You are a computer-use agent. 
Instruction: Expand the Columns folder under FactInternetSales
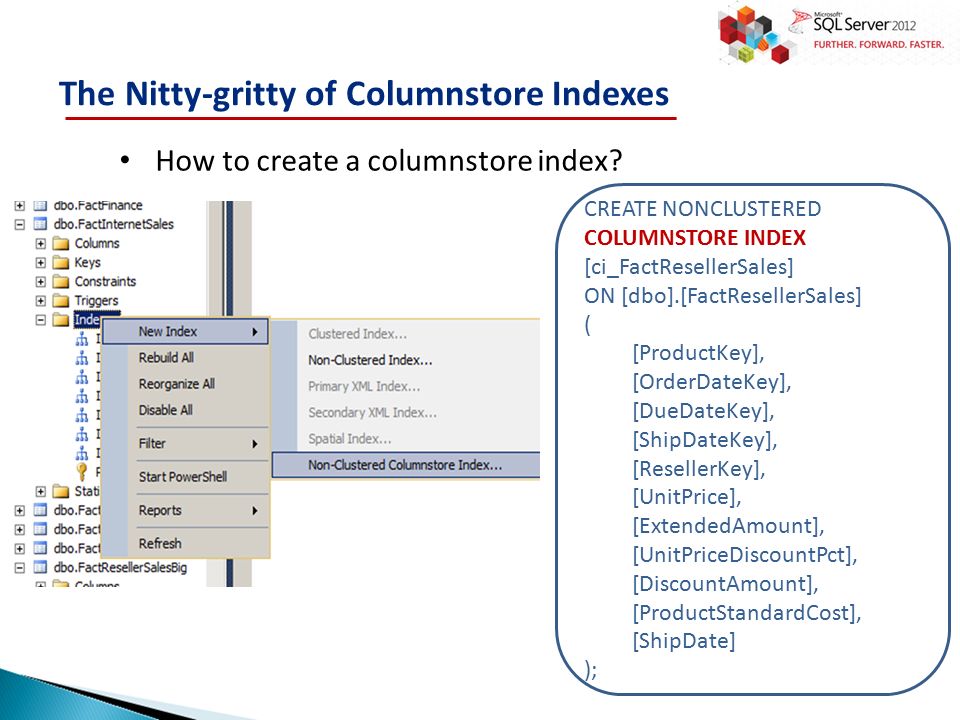[x=40, y=244]
